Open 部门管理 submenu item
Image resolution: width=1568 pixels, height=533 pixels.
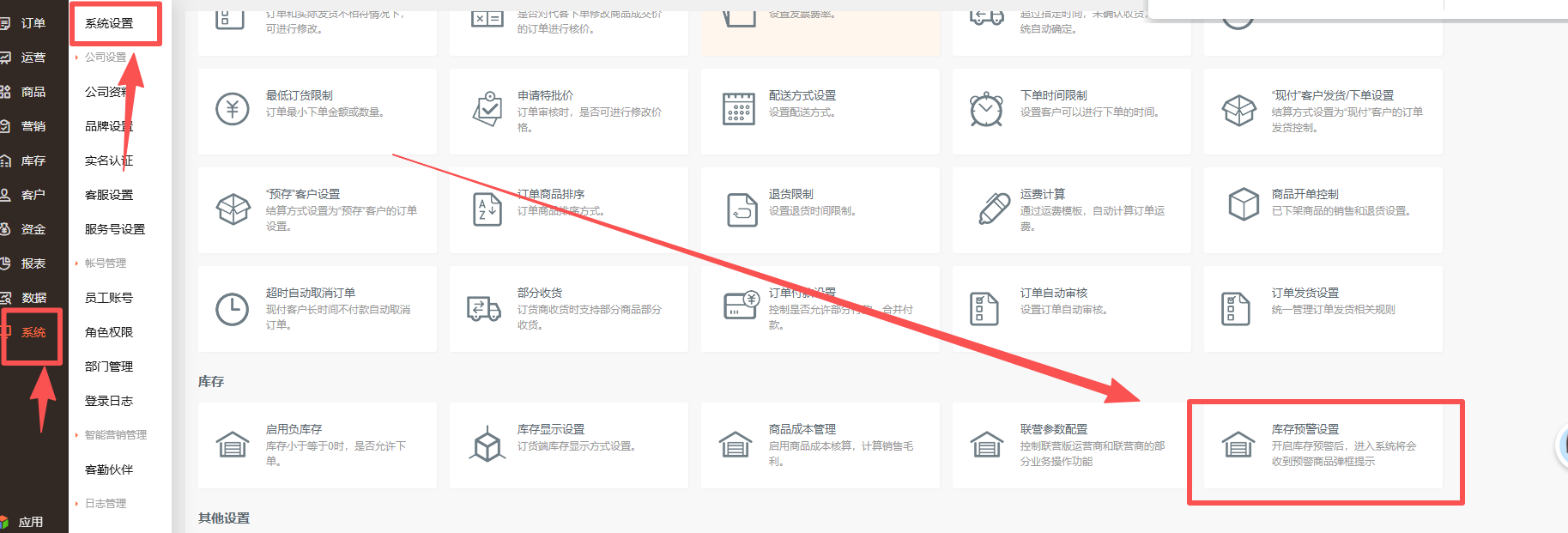pyautogui.click(x=109, y=366)
